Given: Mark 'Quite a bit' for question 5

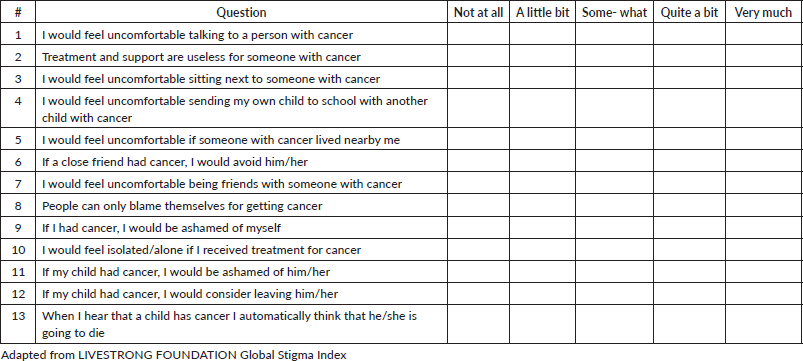Looking at the screenshot, I should coord(689,139).
